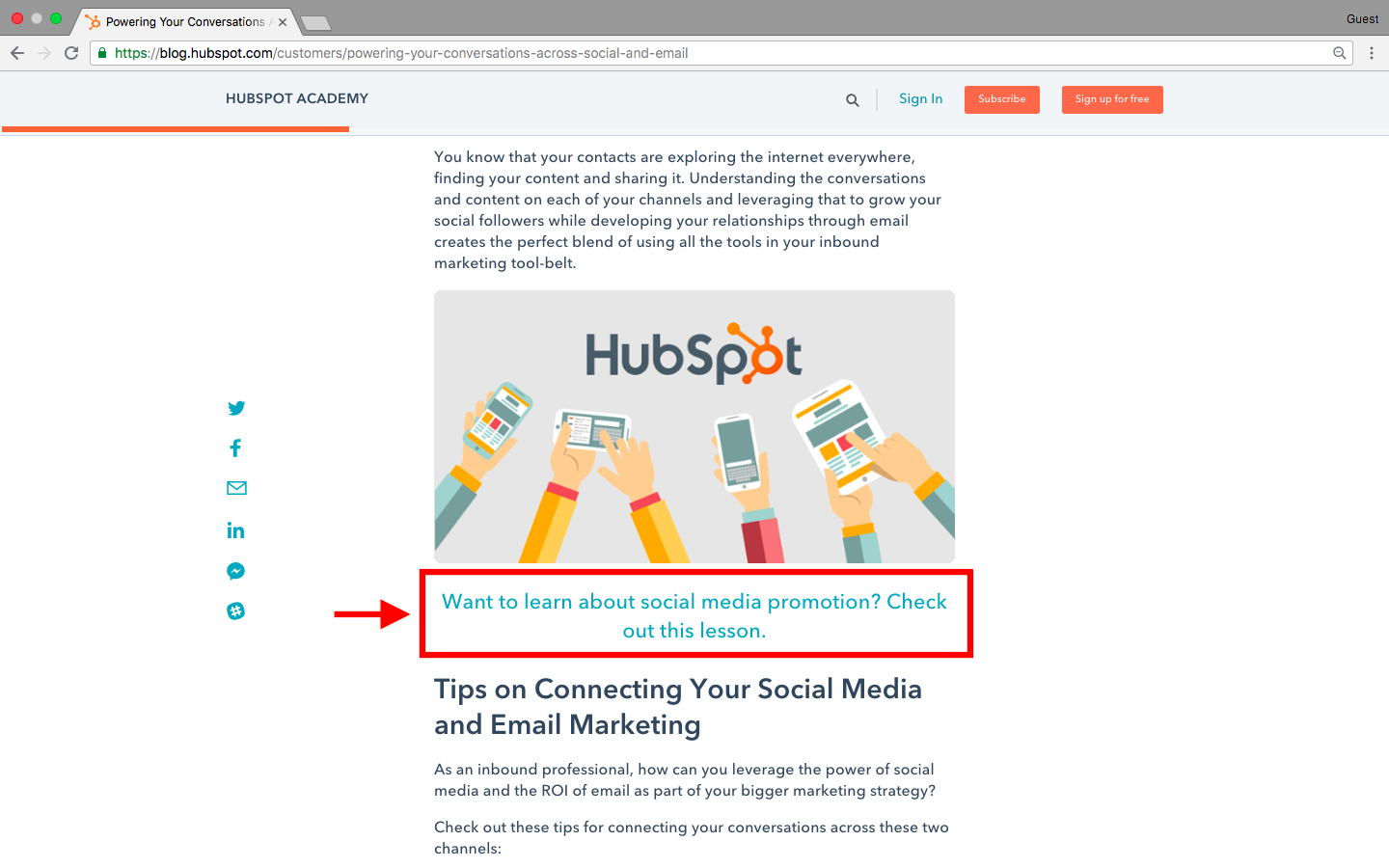Select the Powering Your Conversations tab

[x=184, y=22]
